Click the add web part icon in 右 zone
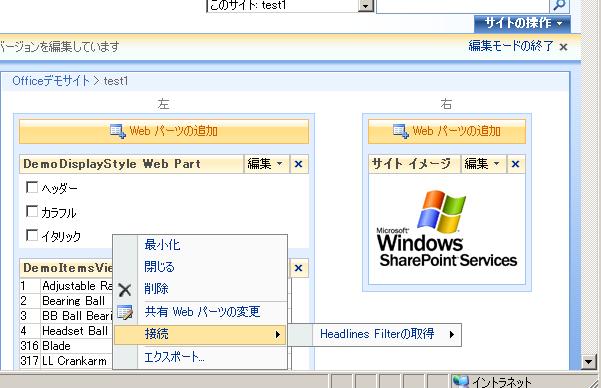The height and width of the screenshot is (388, 601). 401,131
